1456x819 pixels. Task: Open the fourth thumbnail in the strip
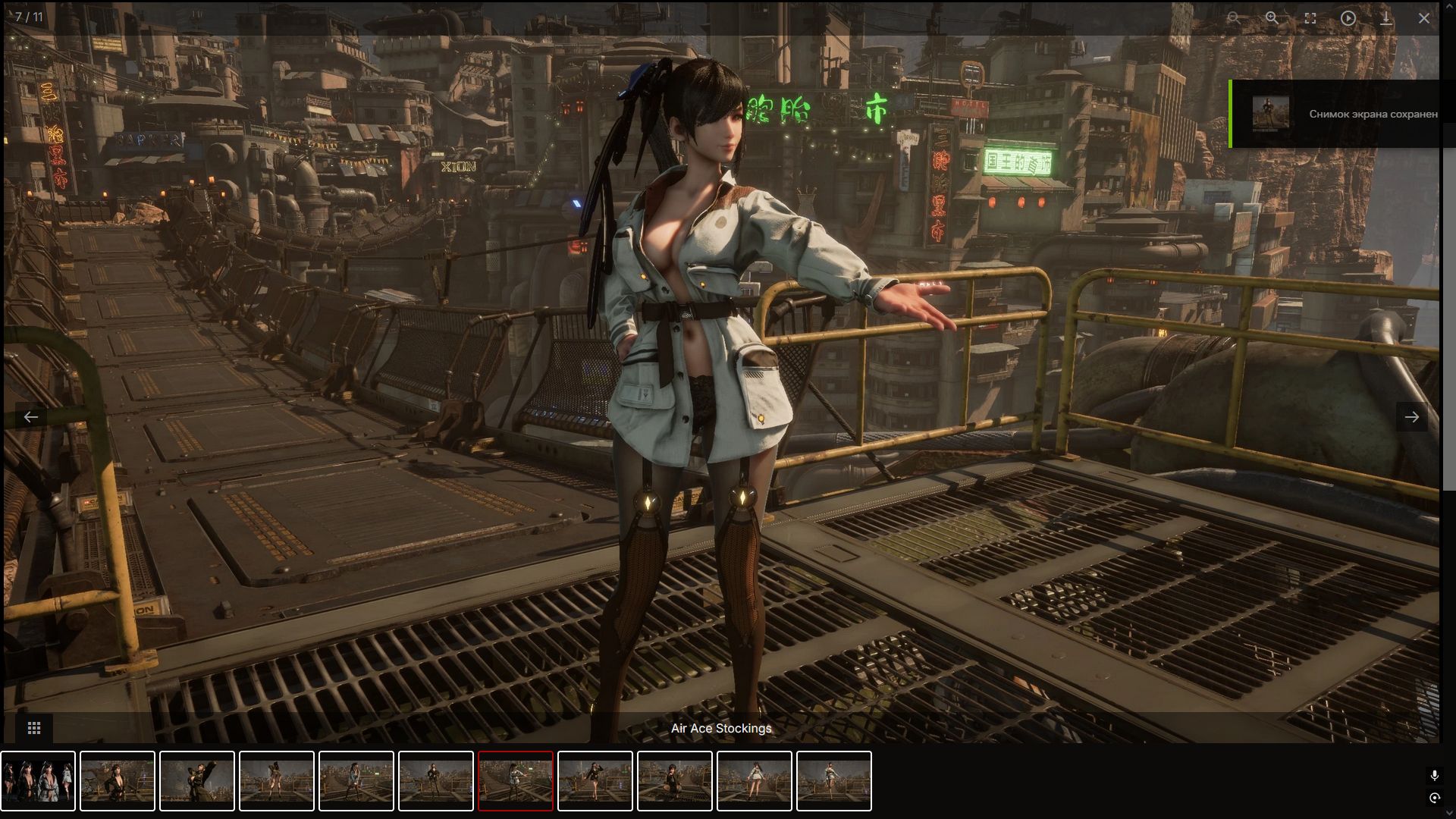[277, 781]
